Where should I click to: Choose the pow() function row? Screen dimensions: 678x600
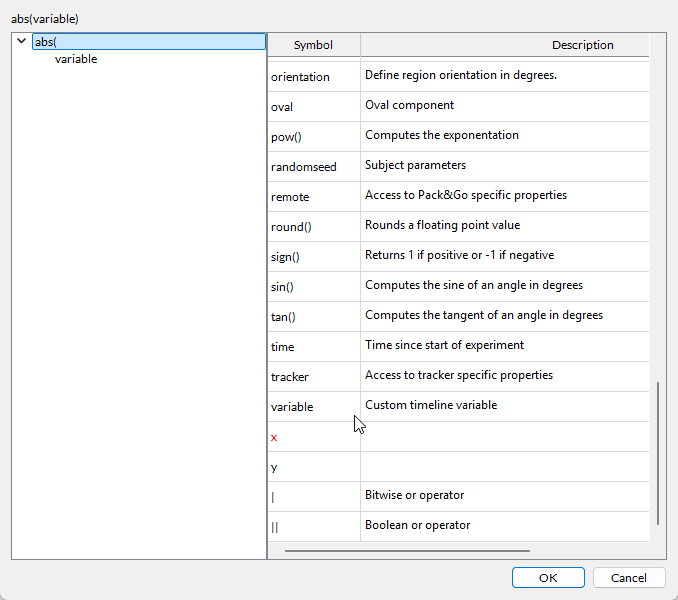click(x=288, y=137)
